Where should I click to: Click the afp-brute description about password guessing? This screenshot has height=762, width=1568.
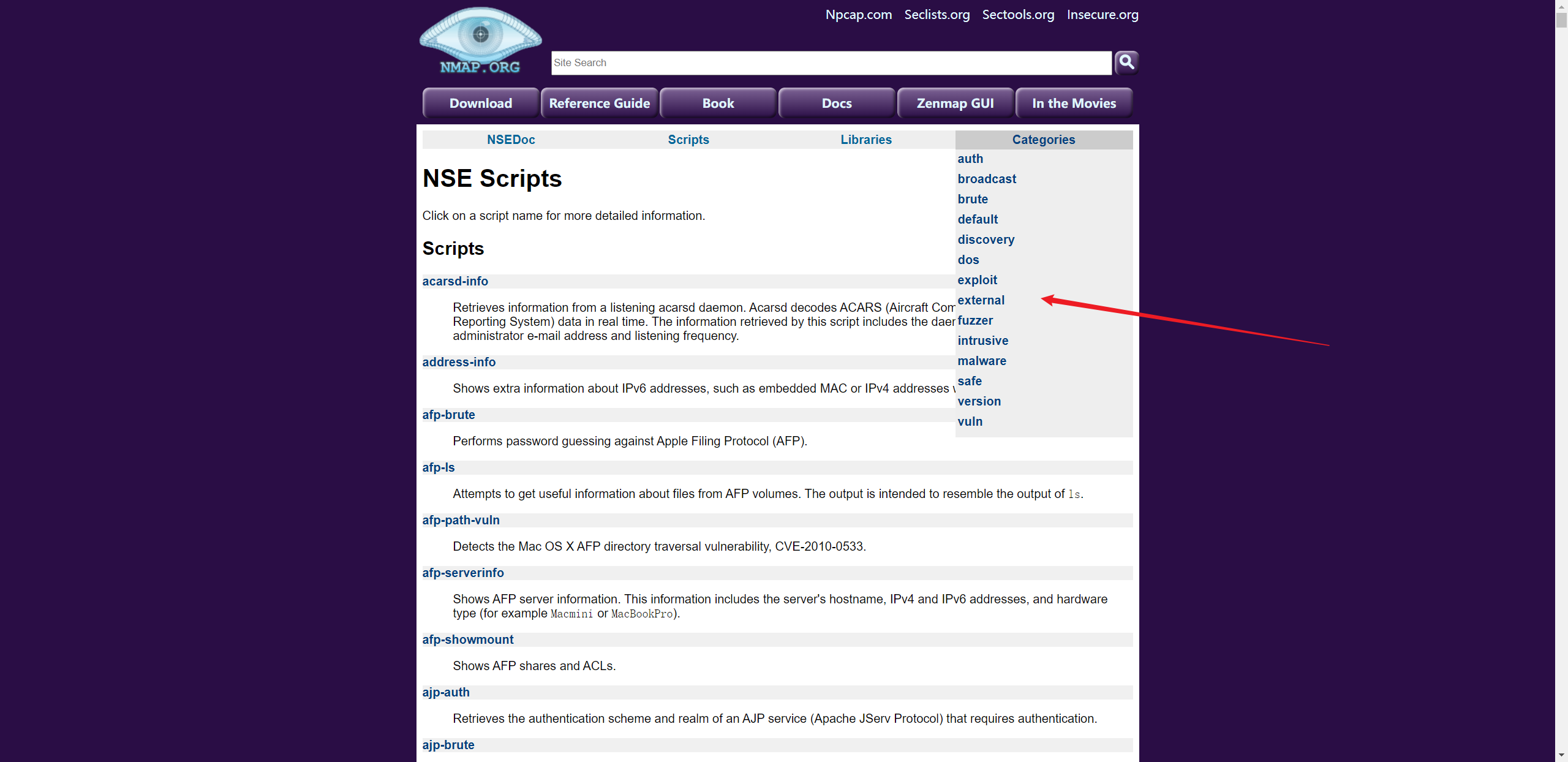point(630,441)
